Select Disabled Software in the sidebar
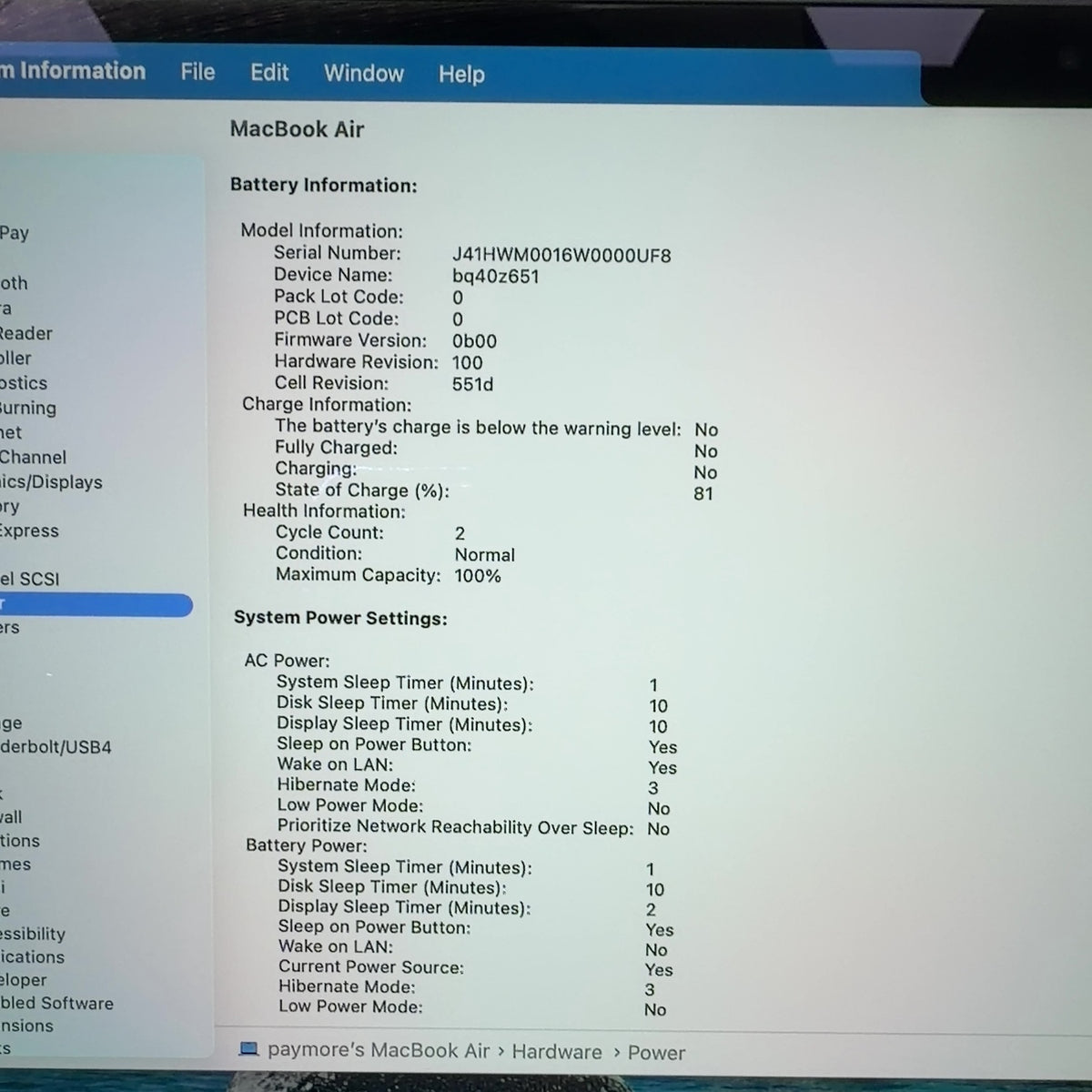 pos(56,1003)
